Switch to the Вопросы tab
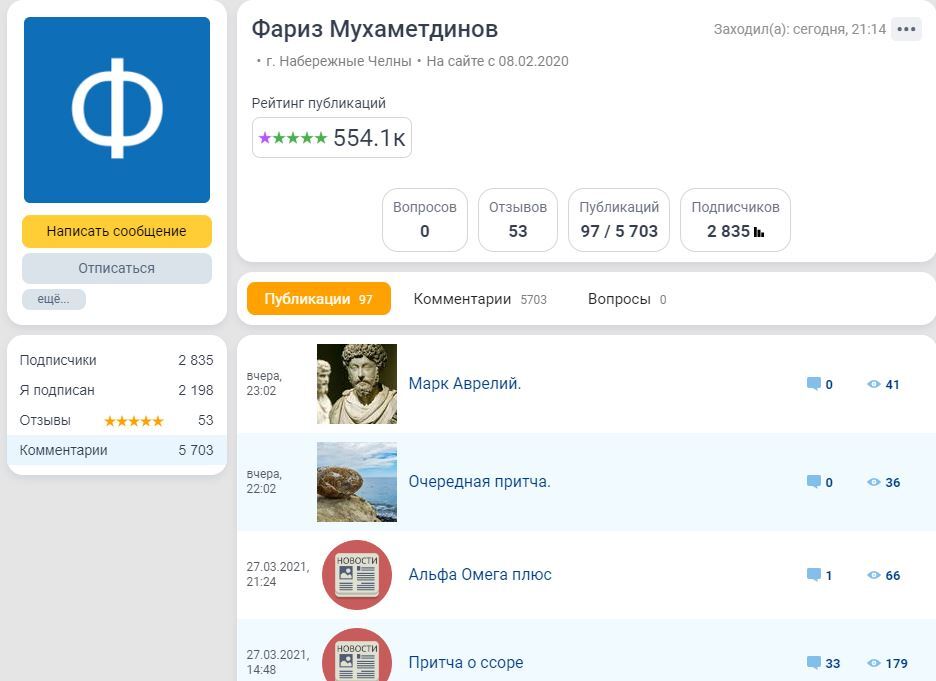 coord(626,299)
